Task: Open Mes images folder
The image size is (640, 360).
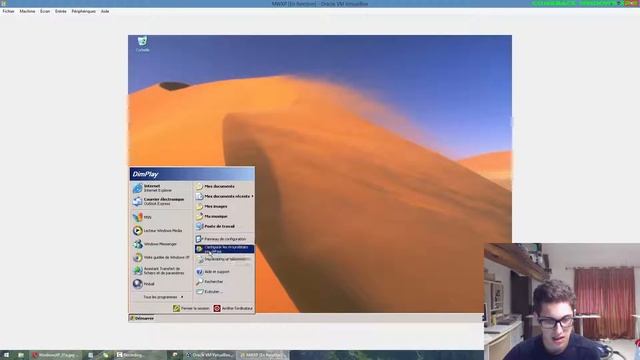Action: (x=224, y=207)
